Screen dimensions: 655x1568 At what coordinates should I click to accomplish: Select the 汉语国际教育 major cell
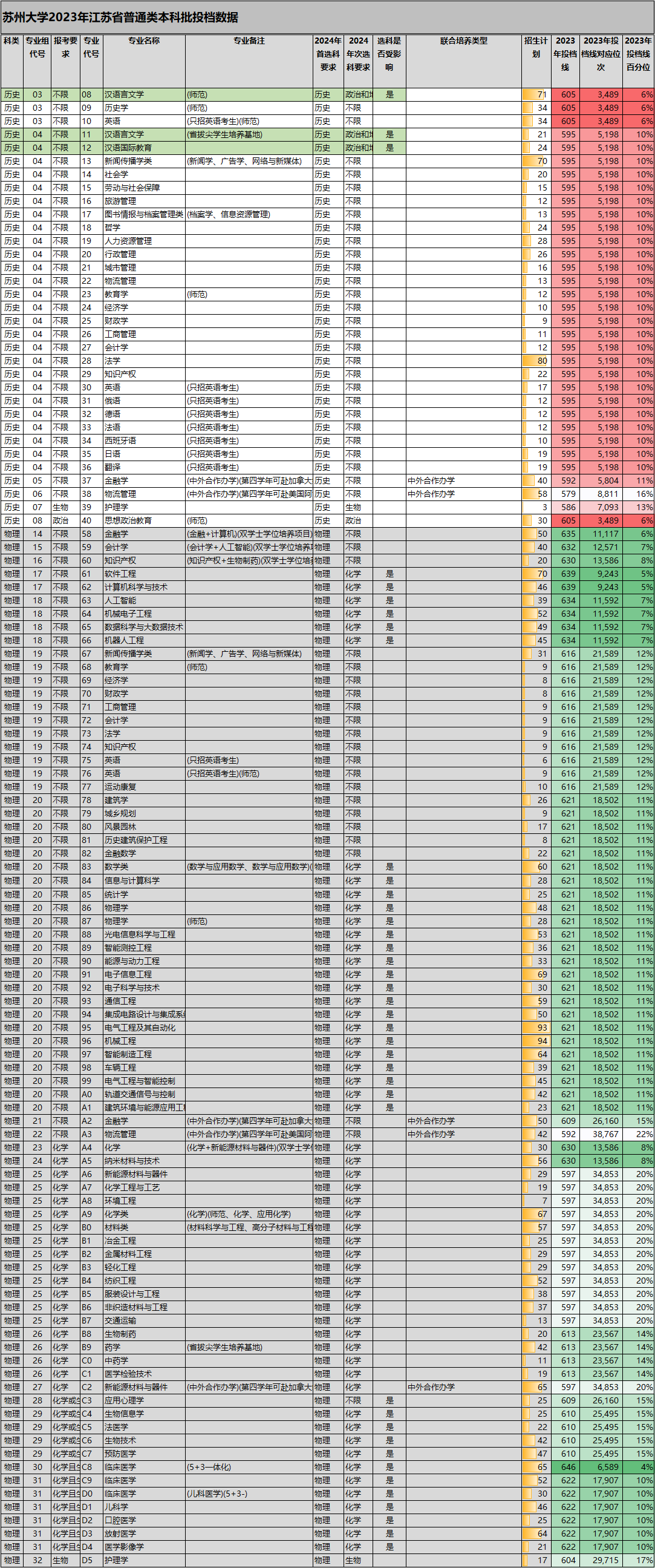[128, 148]
